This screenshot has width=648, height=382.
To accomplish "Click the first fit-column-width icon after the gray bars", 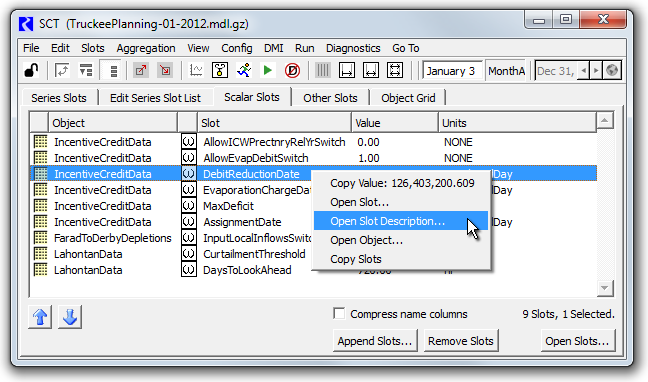I will point(347,70).
